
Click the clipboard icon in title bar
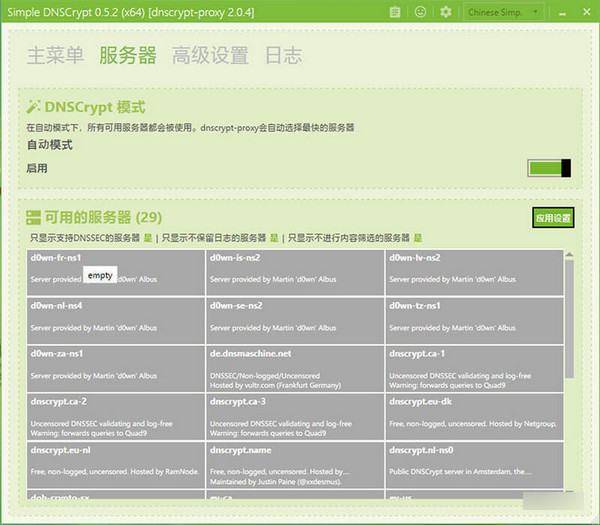click(x=396, y=12)
